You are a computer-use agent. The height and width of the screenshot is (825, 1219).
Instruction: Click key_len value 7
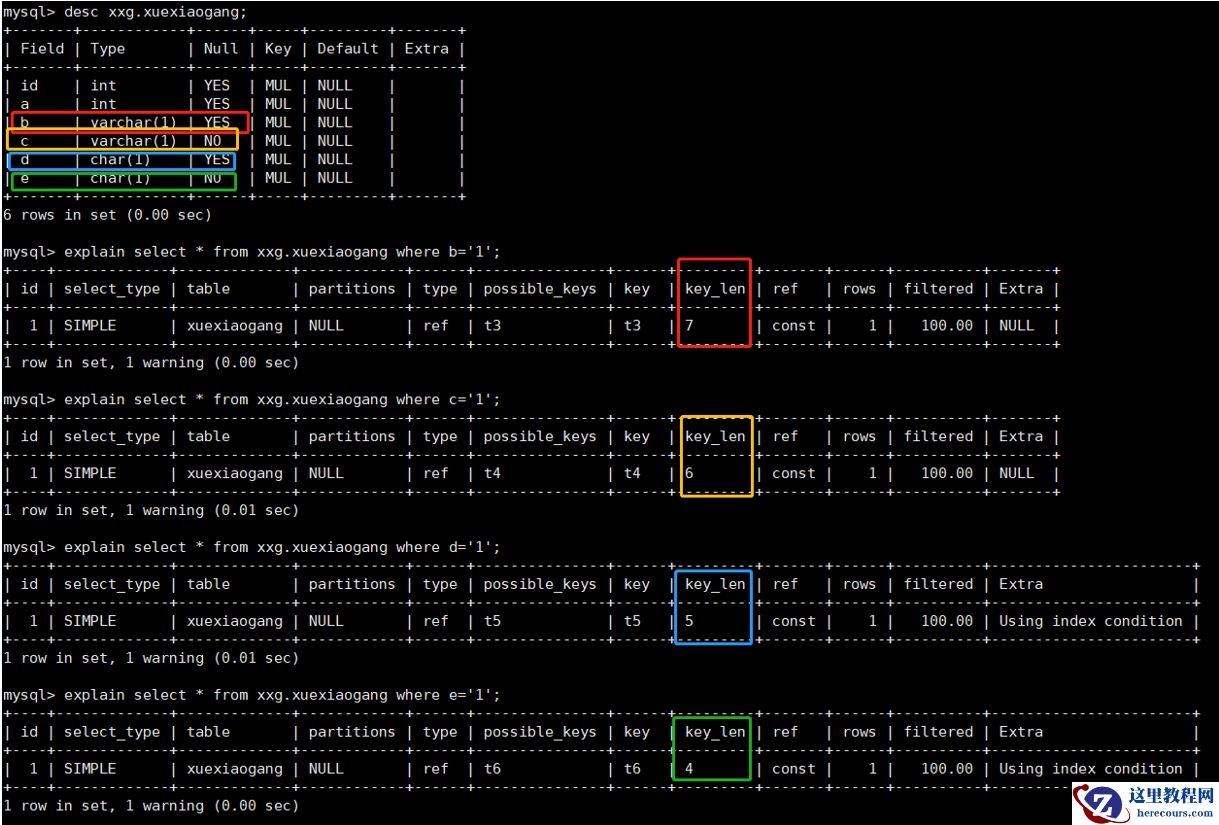[x=690, y=326]
